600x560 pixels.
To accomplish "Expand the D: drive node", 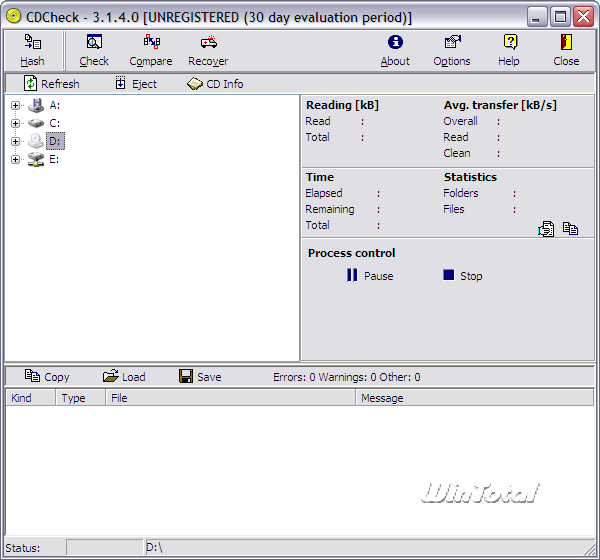I will (x=15, y=141).
